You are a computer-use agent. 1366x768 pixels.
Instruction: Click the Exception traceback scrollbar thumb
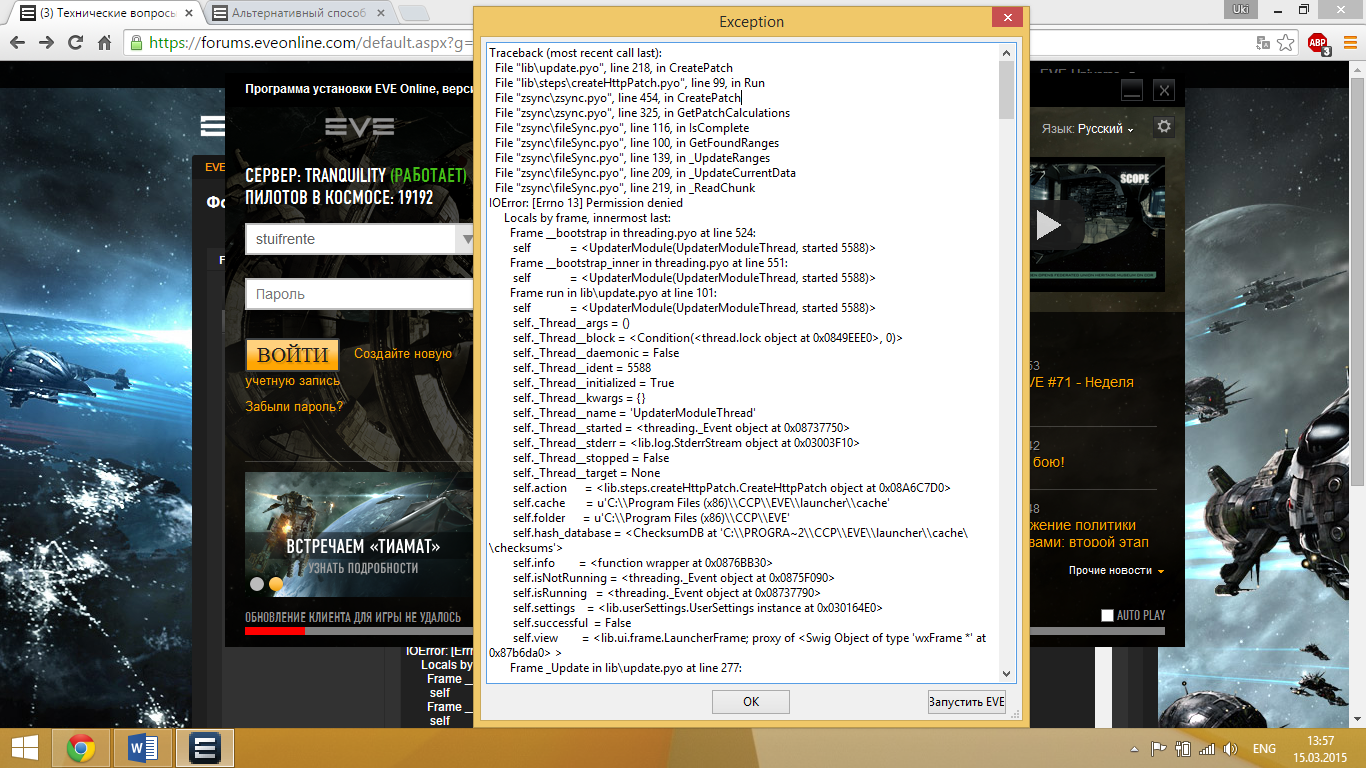pyautogui.click(x=1007, y=90)
